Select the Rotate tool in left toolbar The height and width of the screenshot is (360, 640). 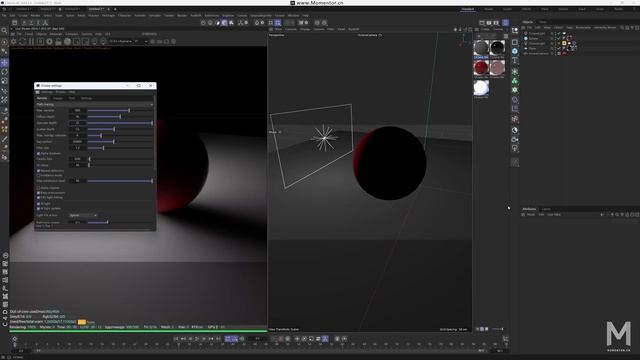(4, 72)
